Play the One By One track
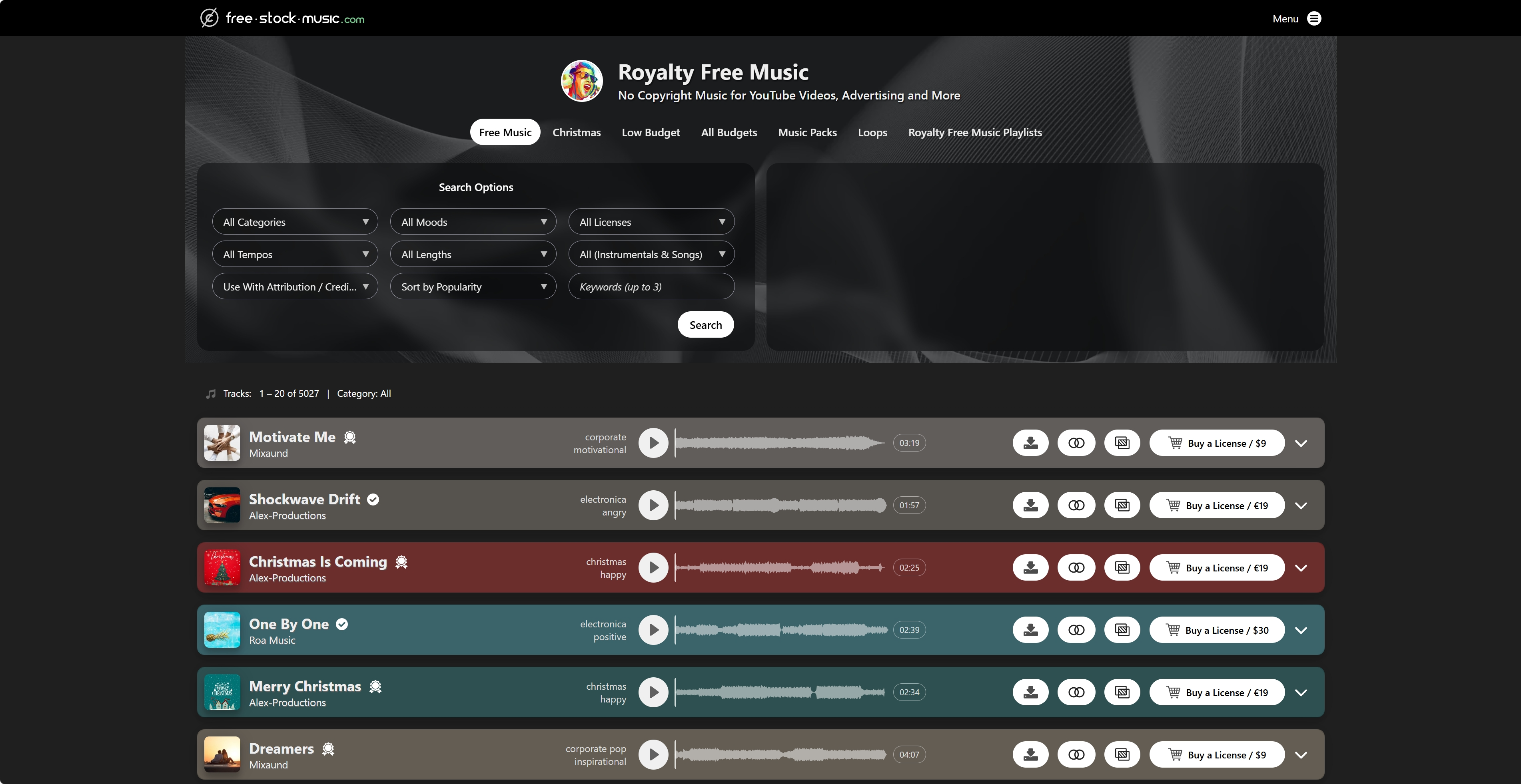This screenshot has width=1521, height=784. pyautogui.click(x=653, y=630)
